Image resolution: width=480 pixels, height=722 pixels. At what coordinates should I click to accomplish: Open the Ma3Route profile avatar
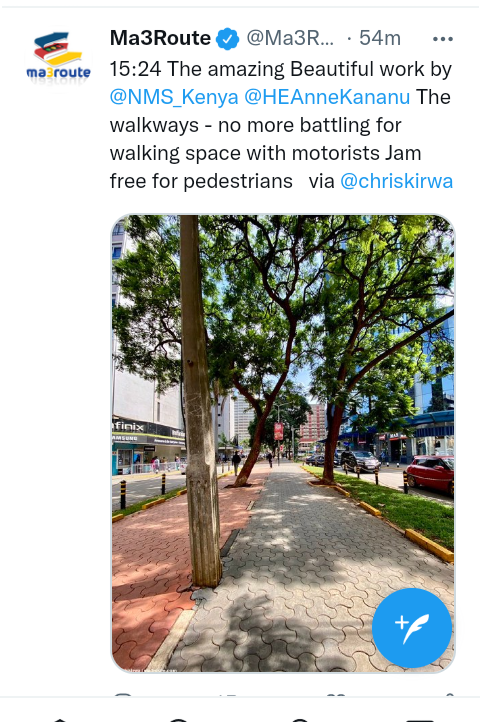click(59, 59)
